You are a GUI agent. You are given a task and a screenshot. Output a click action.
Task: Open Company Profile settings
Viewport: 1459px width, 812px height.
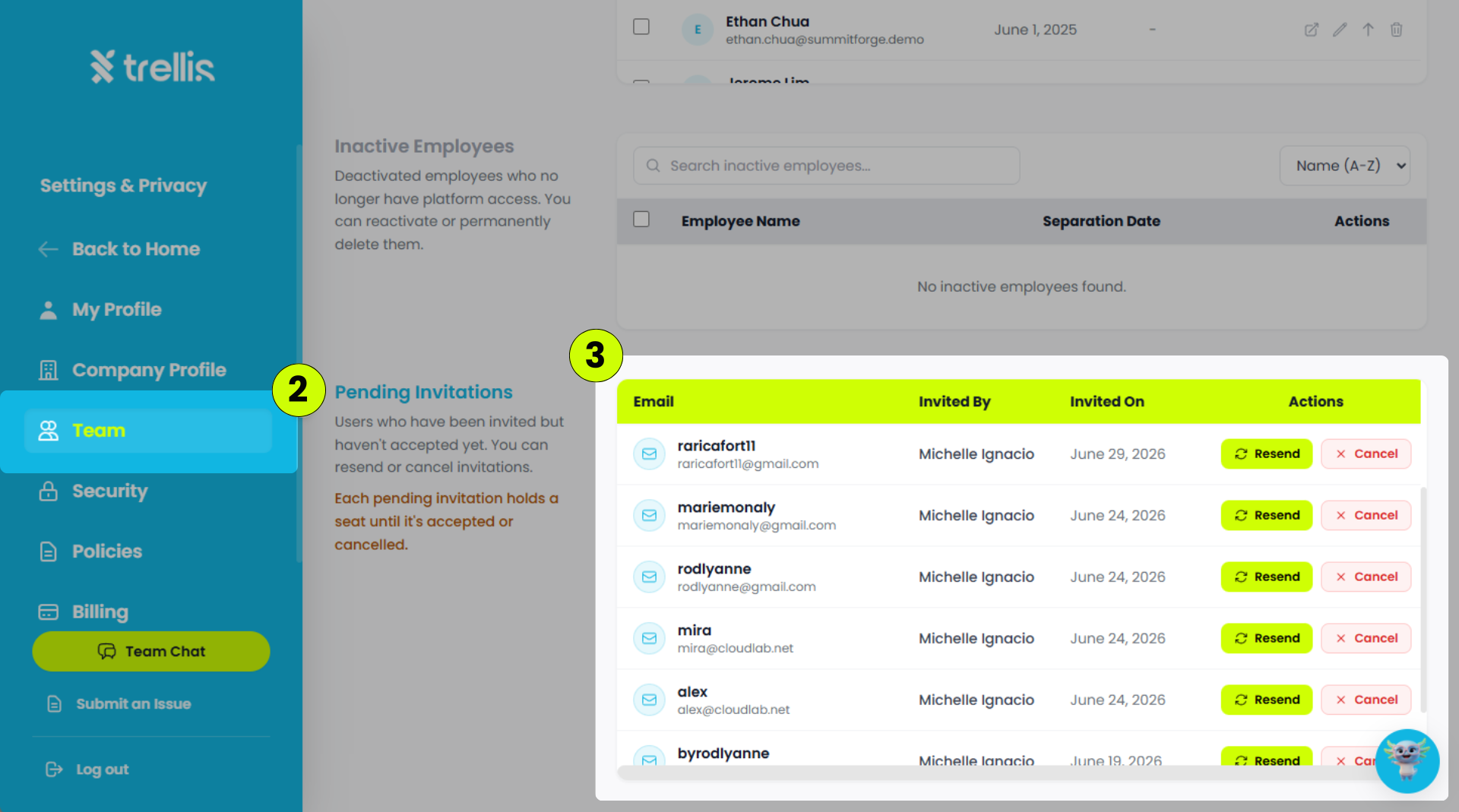coord(132,370)
